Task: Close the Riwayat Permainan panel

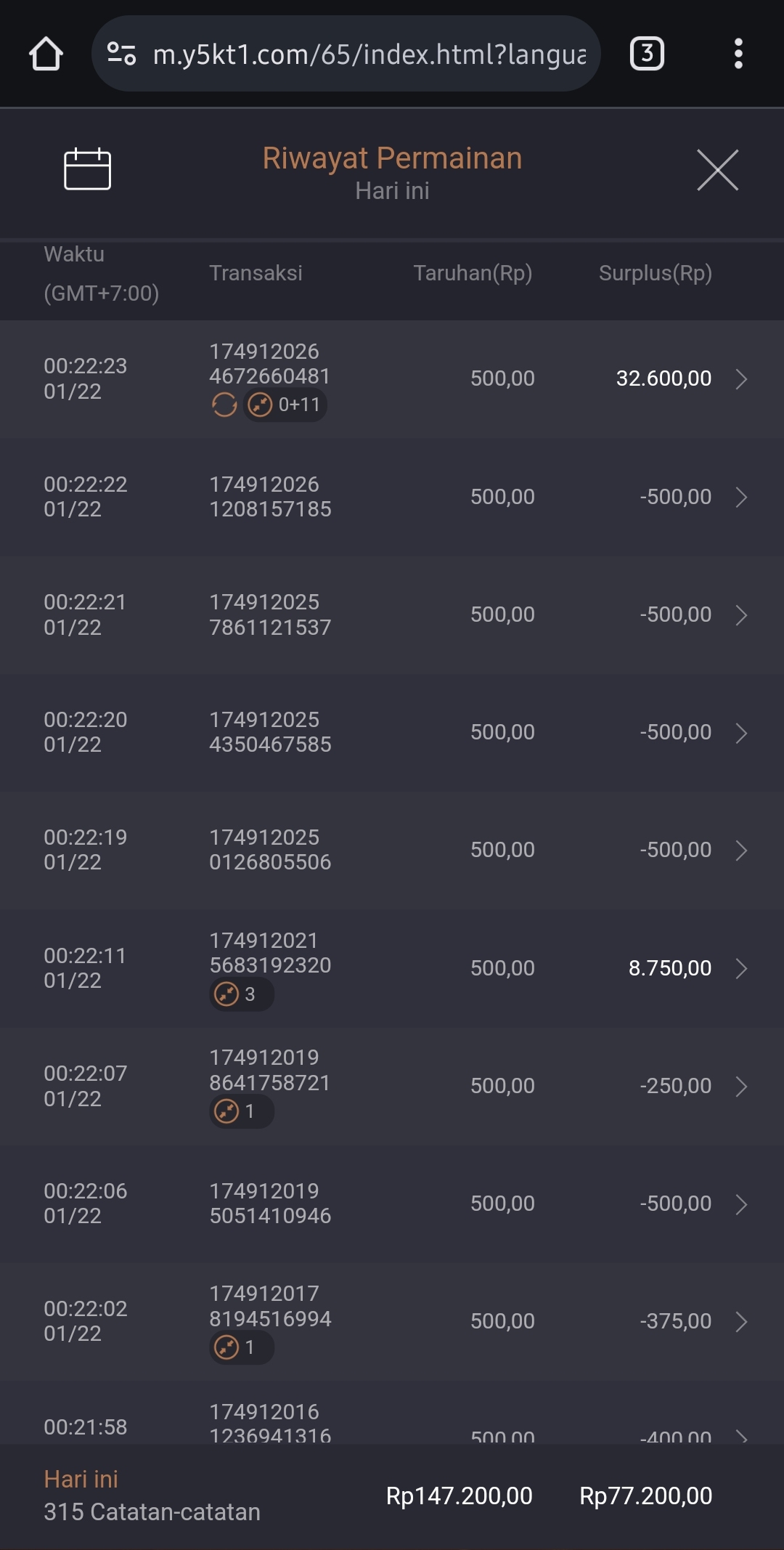Action: point(717,170)
